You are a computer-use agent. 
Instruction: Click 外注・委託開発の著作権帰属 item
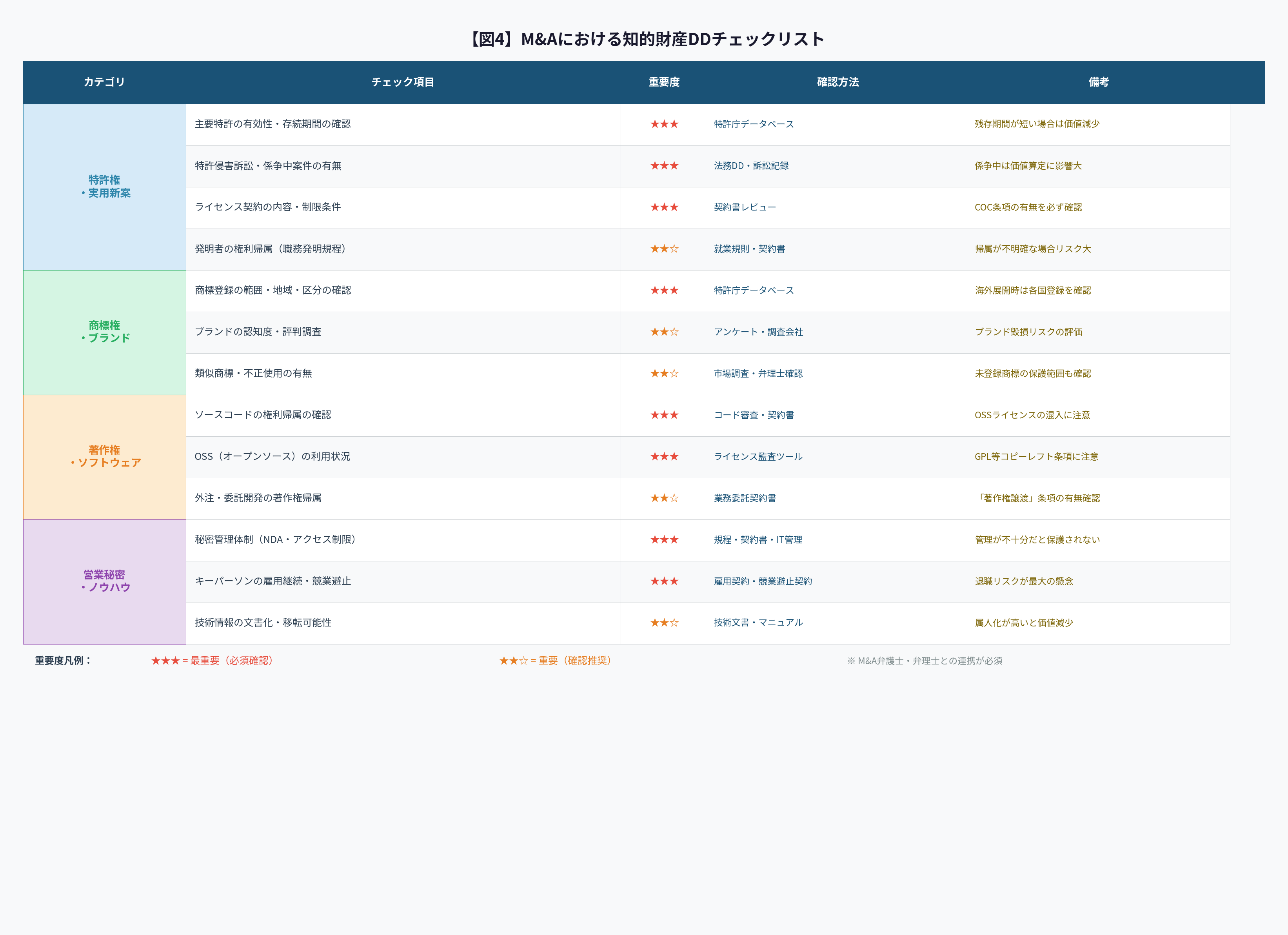click(x=258, y=498)
